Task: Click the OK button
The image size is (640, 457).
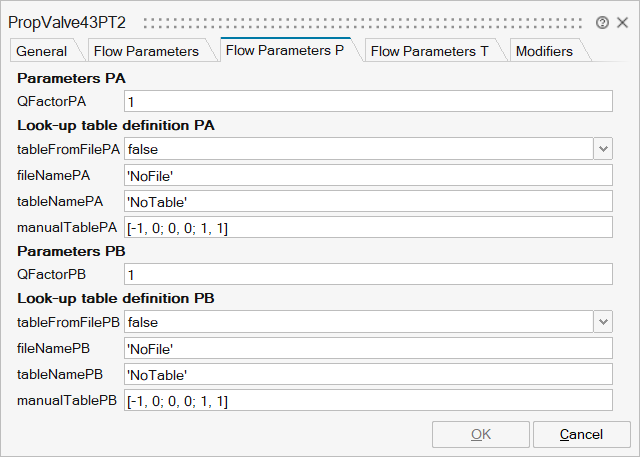Action: 480,434
